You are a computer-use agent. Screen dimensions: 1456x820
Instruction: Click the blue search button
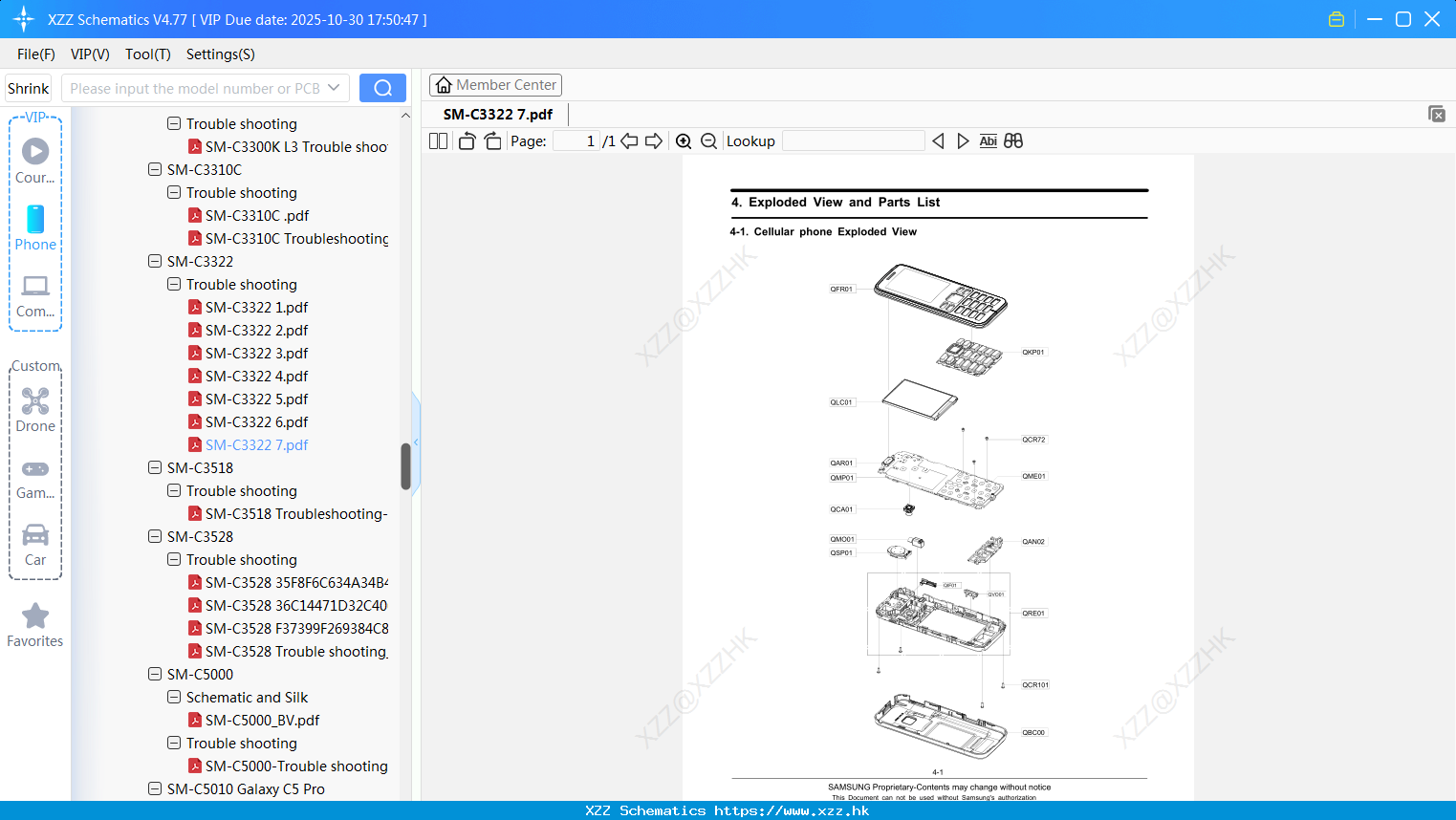click(x=382, y=88)
